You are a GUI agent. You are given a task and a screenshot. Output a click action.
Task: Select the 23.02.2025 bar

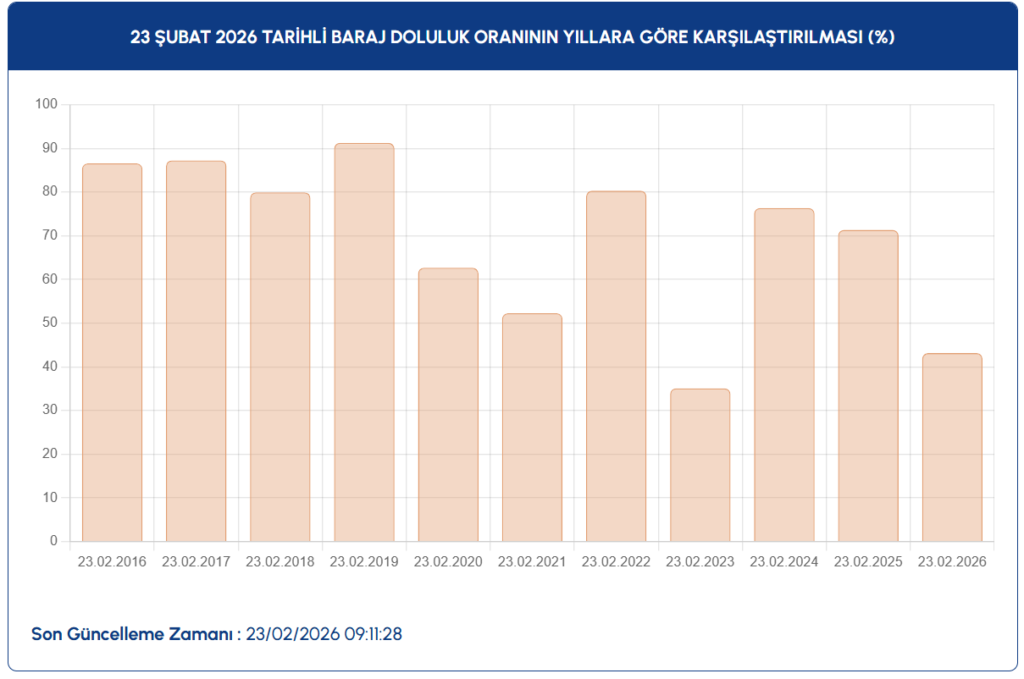(x=868, y=386)
